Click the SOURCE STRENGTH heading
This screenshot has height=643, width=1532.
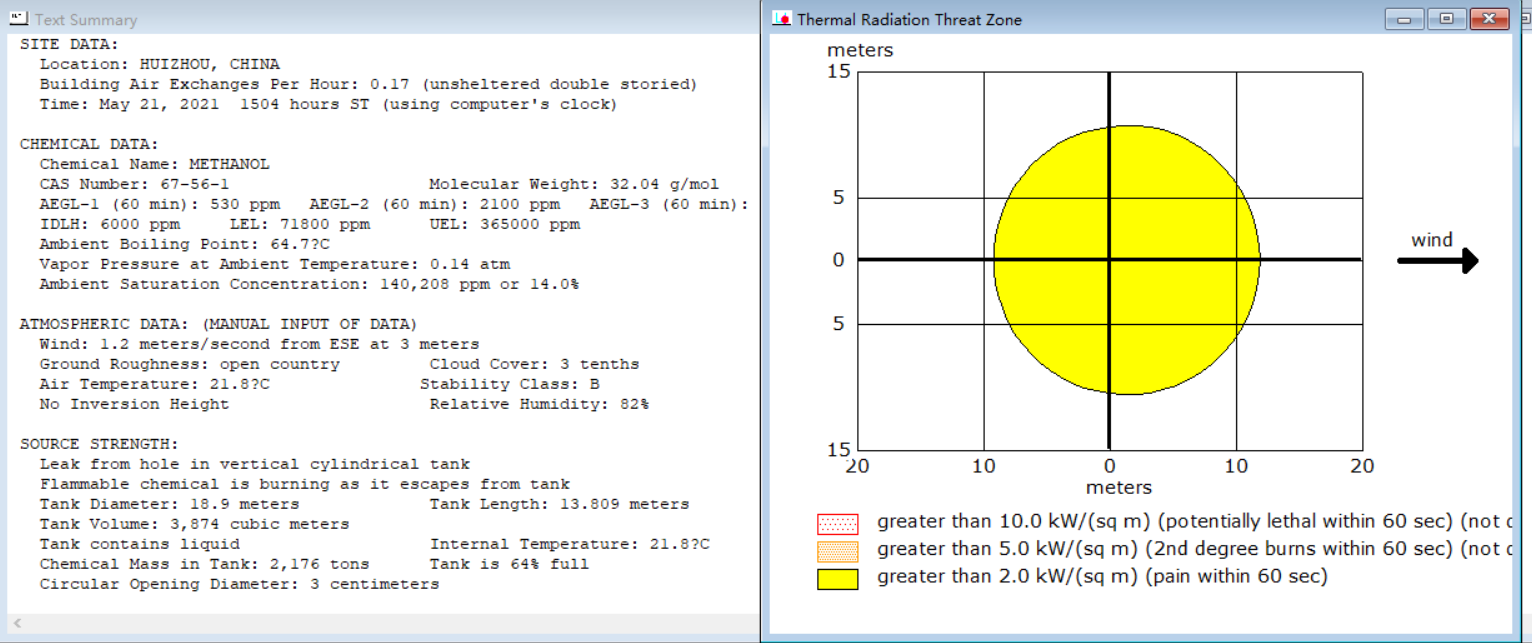[x=99, y=444]
